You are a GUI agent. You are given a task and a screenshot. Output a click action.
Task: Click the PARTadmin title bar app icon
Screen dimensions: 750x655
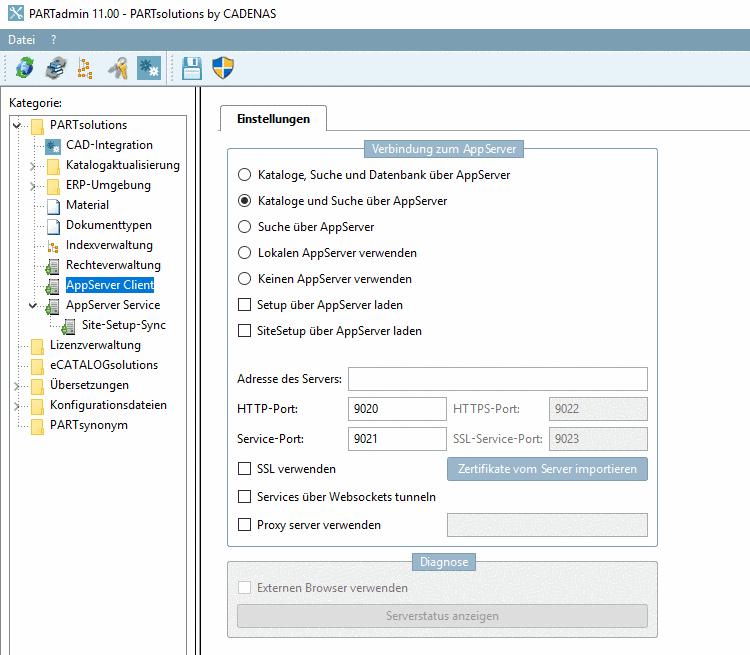coord(16,13)
